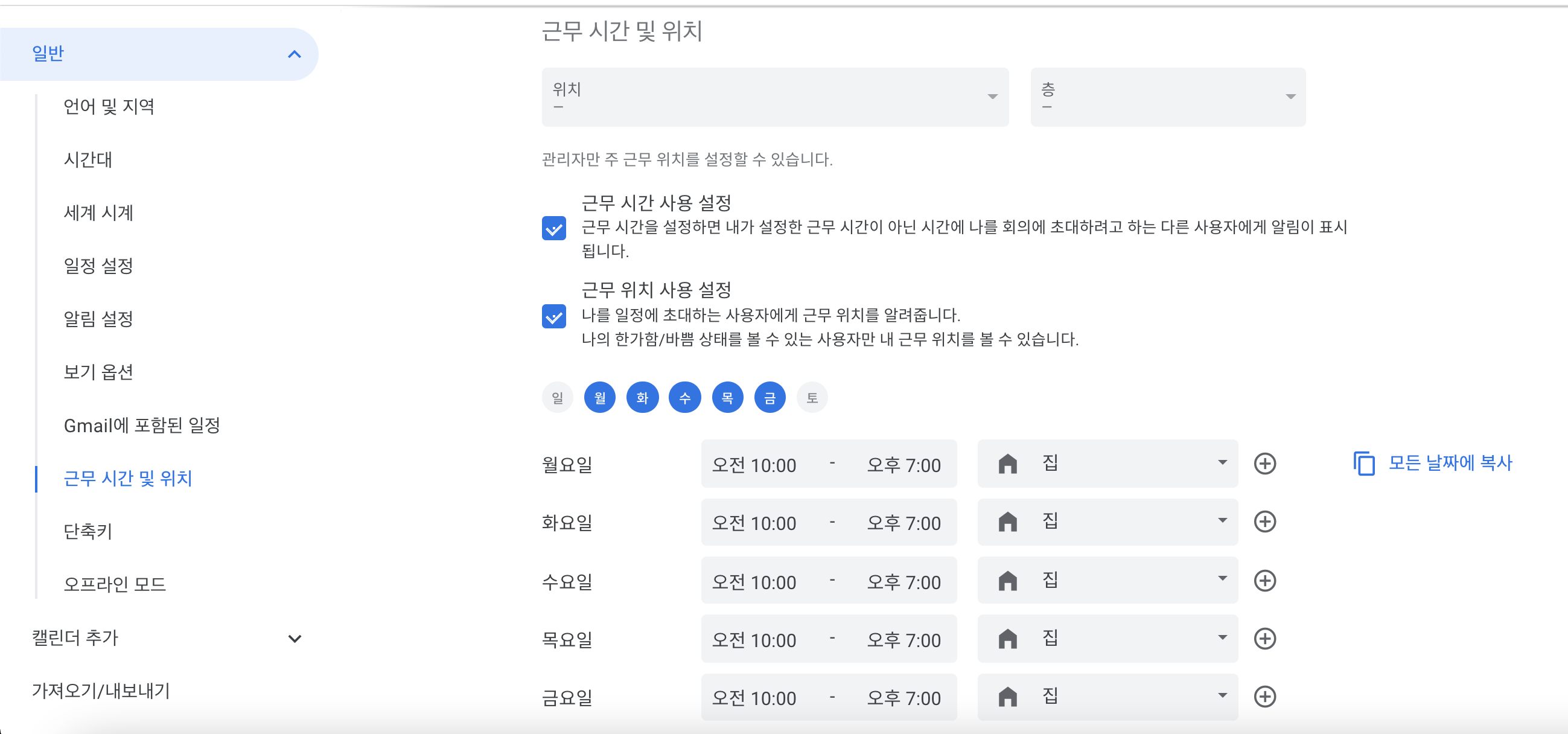Open the 위치 dropdown
1568x734 pixels.
pos(774,97)
